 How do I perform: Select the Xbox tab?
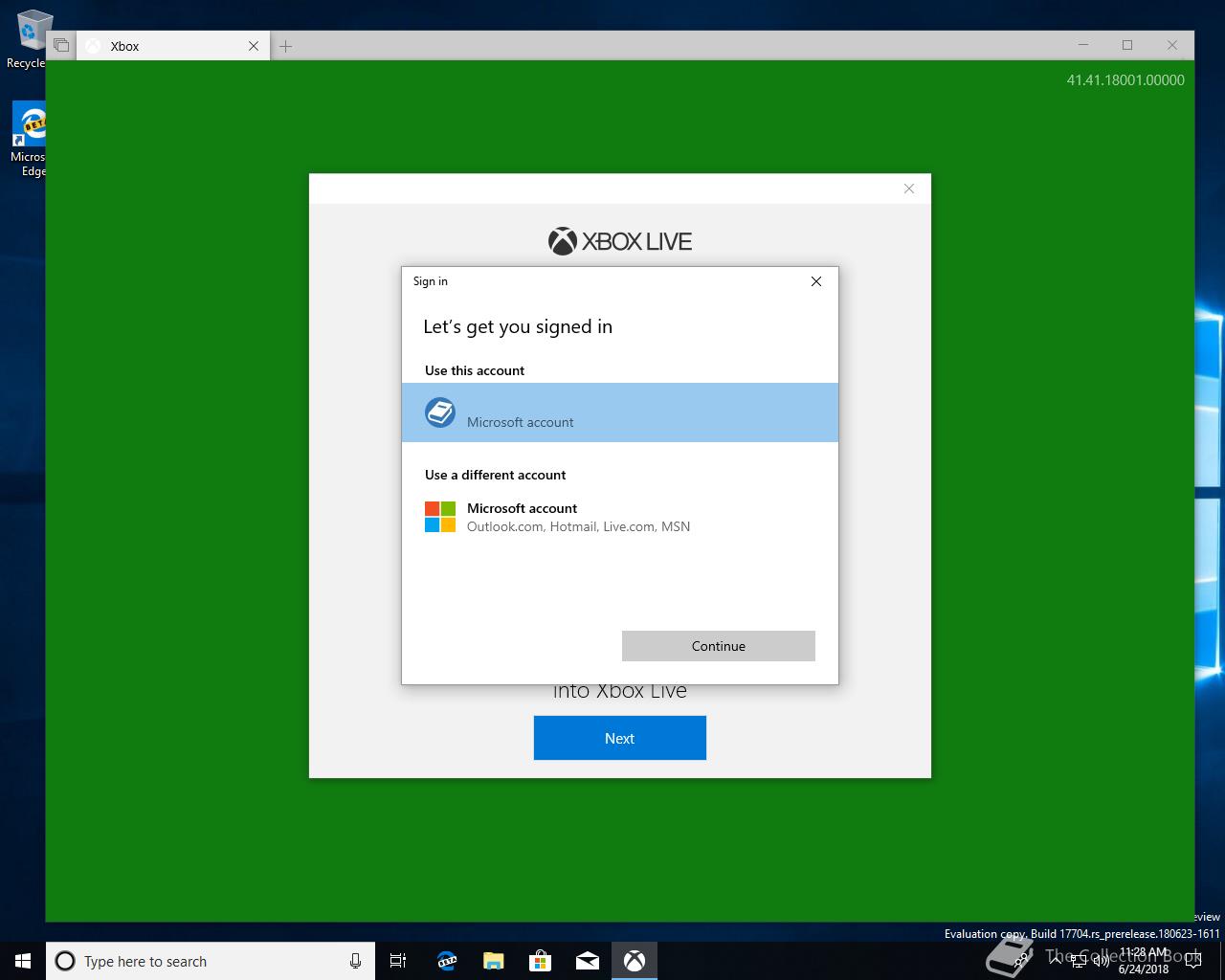tap(172, 46)
